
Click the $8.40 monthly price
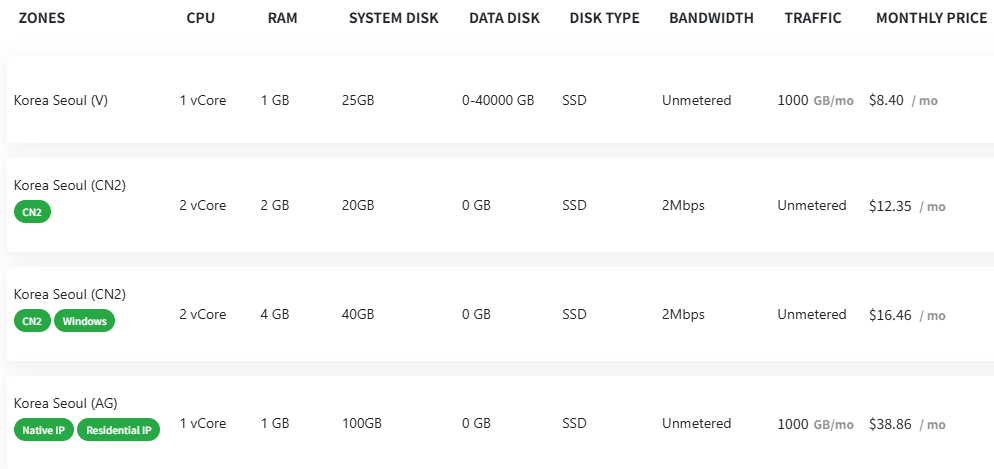coord(886,100)
